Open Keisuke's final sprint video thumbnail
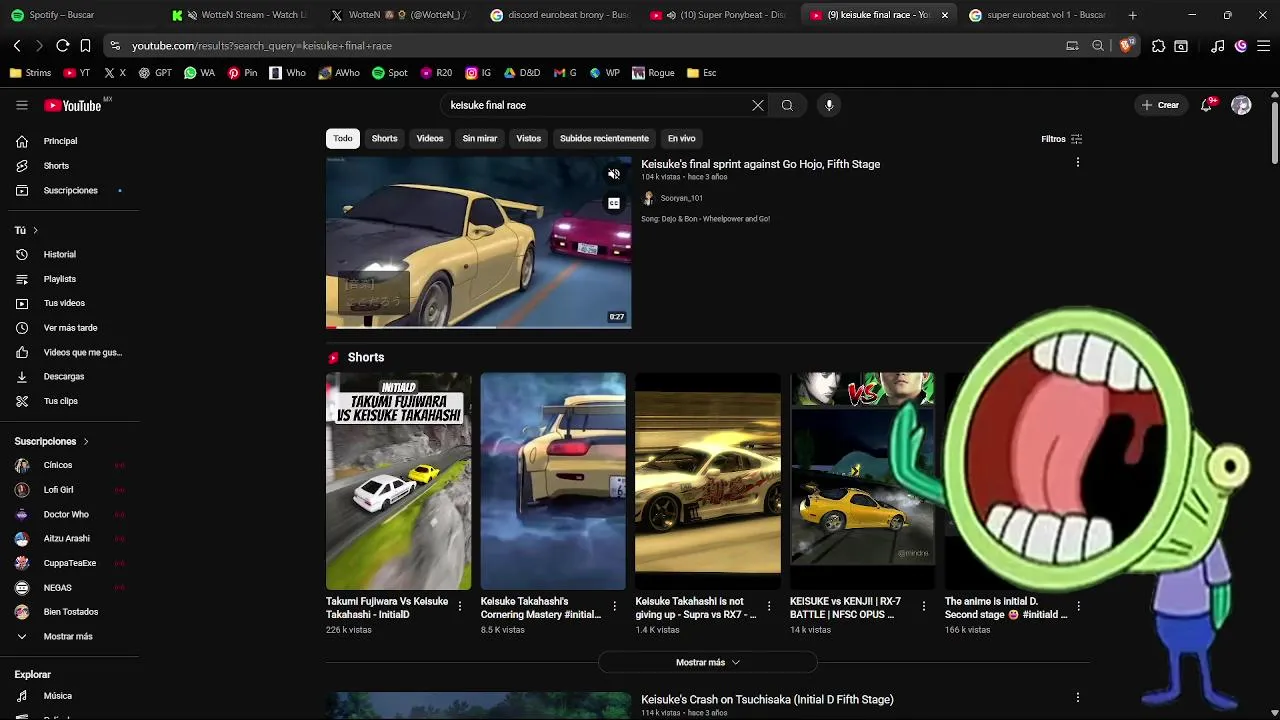The image size is (1280, 720). pyautogui.click(x=478, y=241)
